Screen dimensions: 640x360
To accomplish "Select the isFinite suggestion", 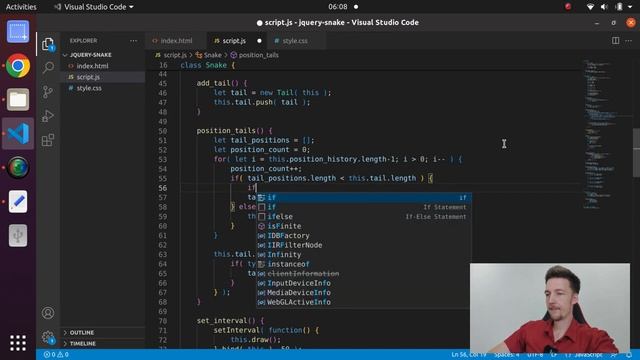I will (x=363, y=226).
